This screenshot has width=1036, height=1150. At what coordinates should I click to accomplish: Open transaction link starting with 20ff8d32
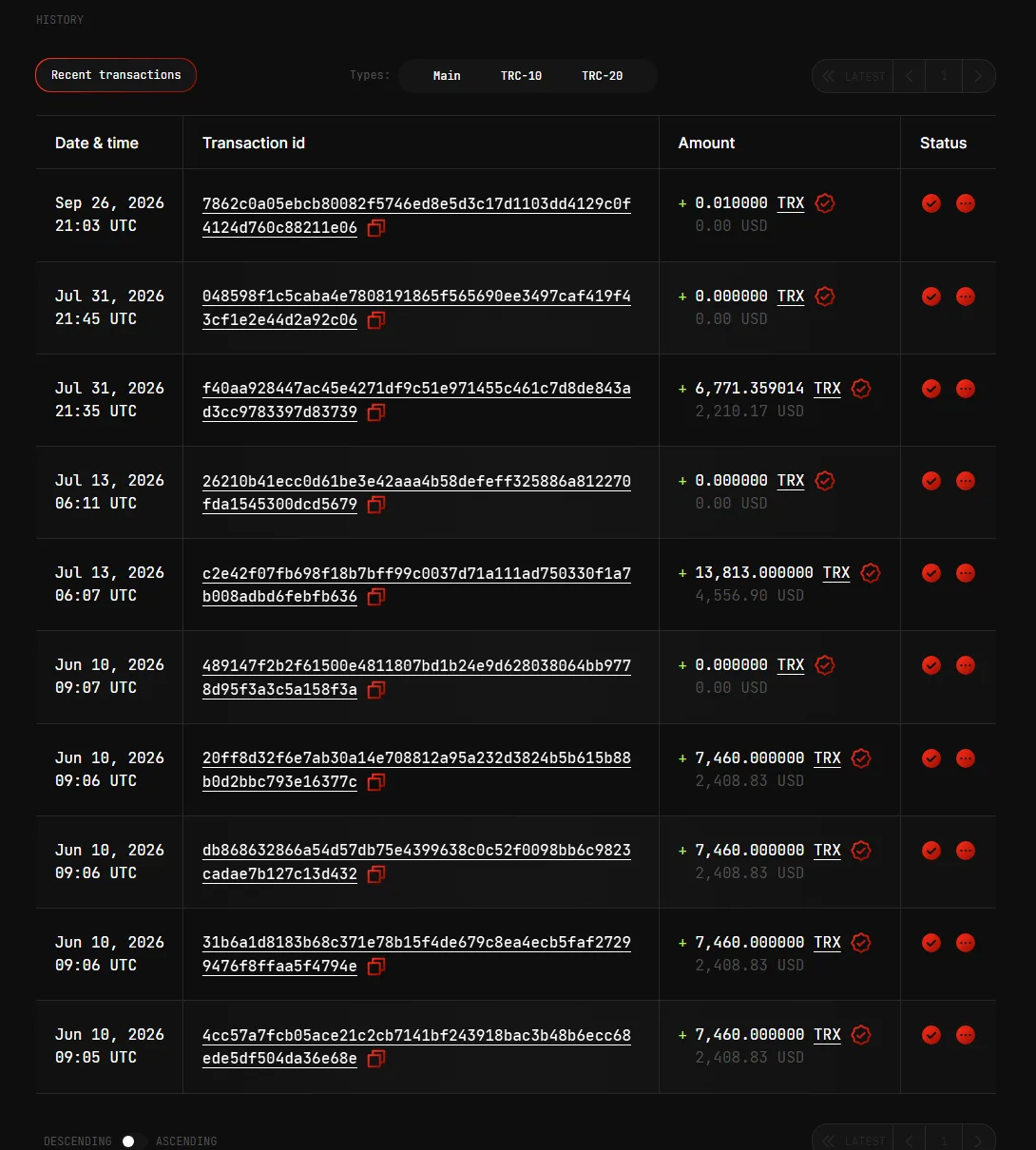pyautogui.click(x=416, y=770)
